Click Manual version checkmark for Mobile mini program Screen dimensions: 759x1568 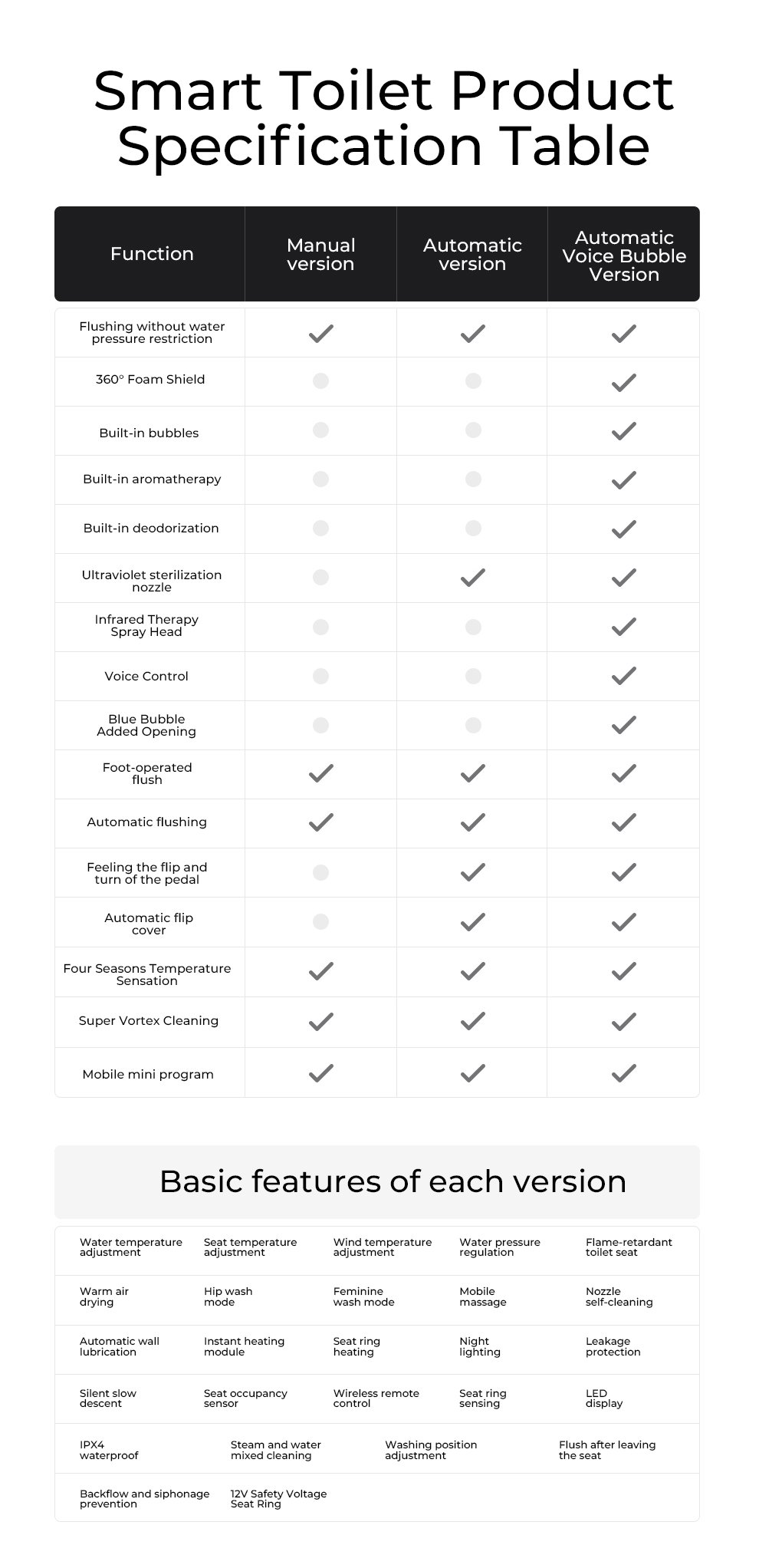[320, 1073]
